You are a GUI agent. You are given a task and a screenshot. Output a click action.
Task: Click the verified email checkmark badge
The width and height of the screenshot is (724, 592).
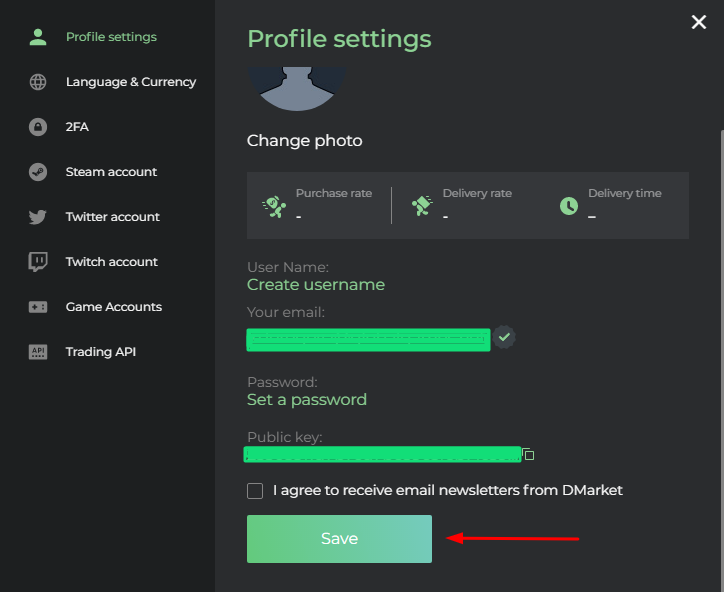504,337
